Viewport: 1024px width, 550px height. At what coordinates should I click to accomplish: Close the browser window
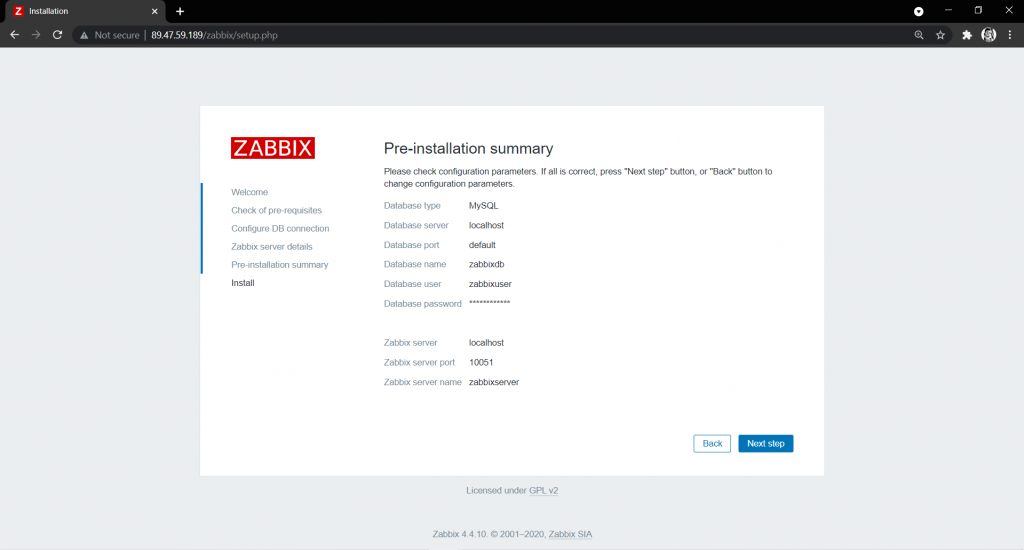[1008, 10]
